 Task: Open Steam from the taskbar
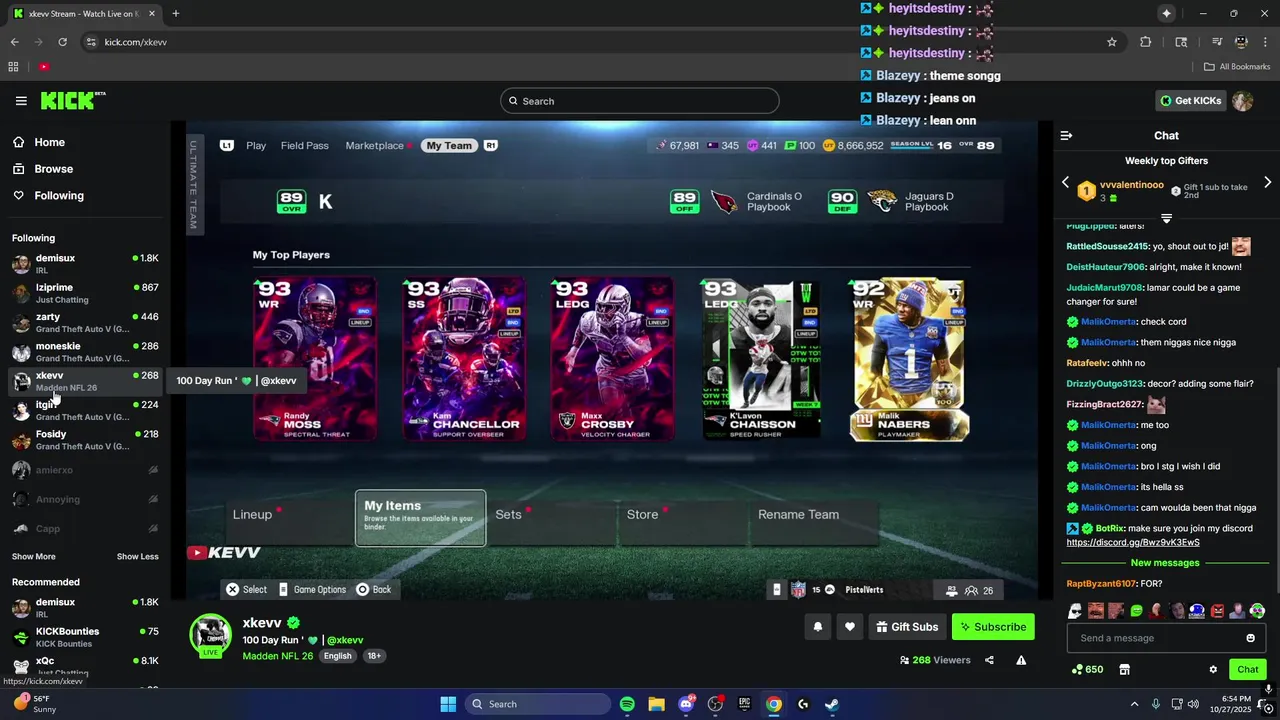832,704
